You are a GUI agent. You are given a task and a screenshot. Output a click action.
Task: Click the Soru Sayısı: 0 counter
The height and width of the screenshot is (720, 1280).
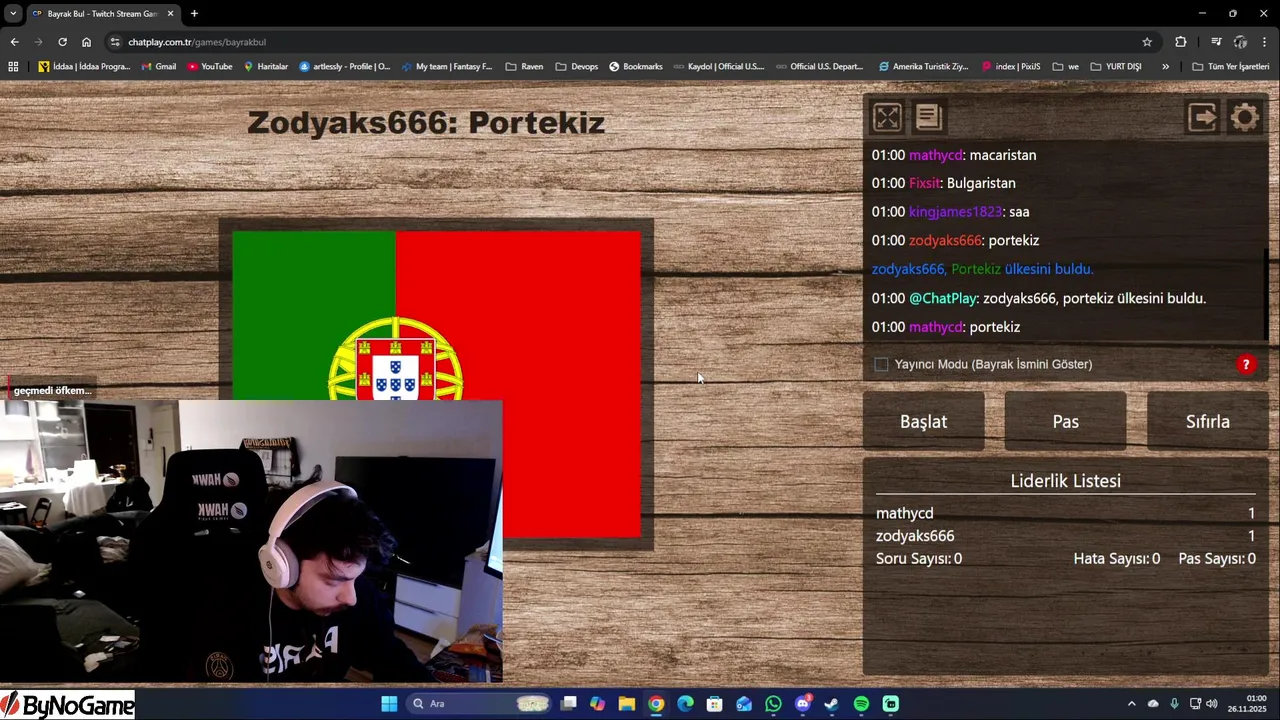click(x=919, y=558)
